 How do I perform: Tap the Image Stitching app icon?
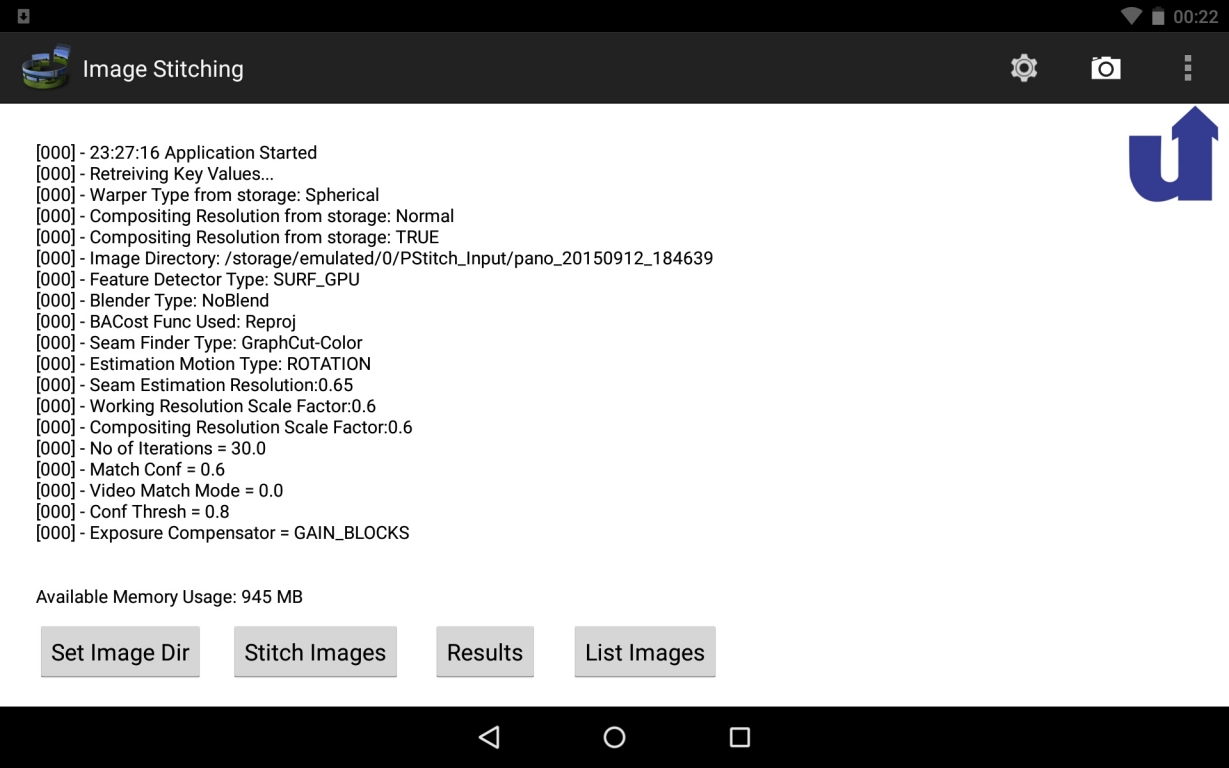[46, 68]
